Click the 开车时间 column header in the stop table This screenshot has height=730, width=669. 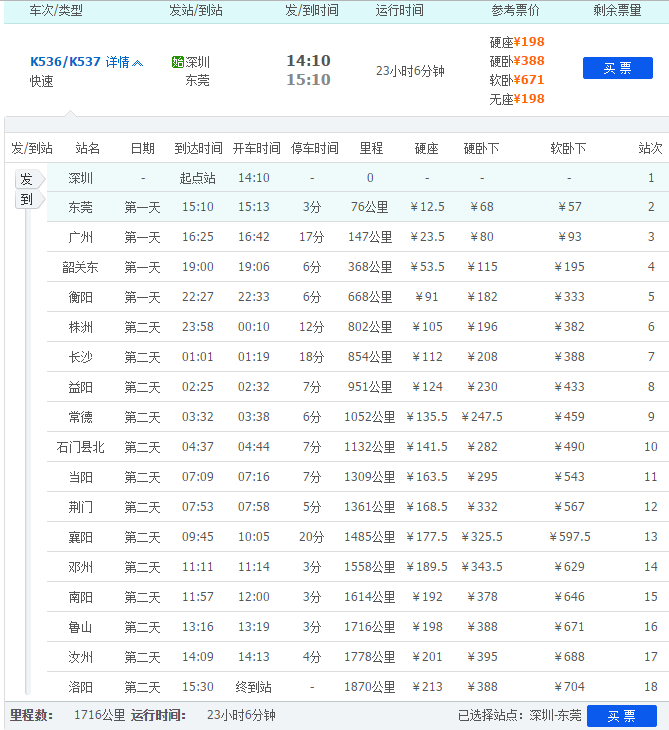coord(257,148)
